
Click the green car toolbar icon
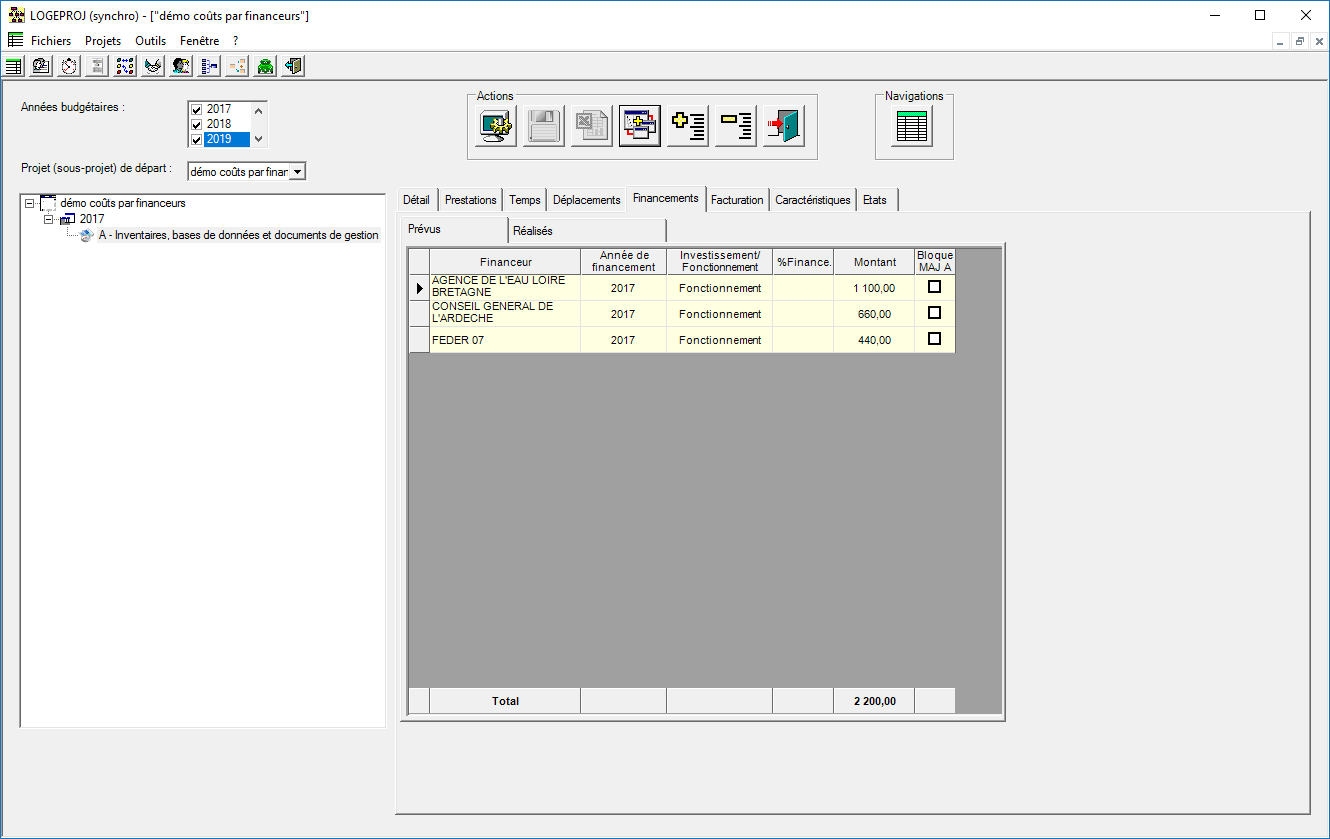pos(265,66)
